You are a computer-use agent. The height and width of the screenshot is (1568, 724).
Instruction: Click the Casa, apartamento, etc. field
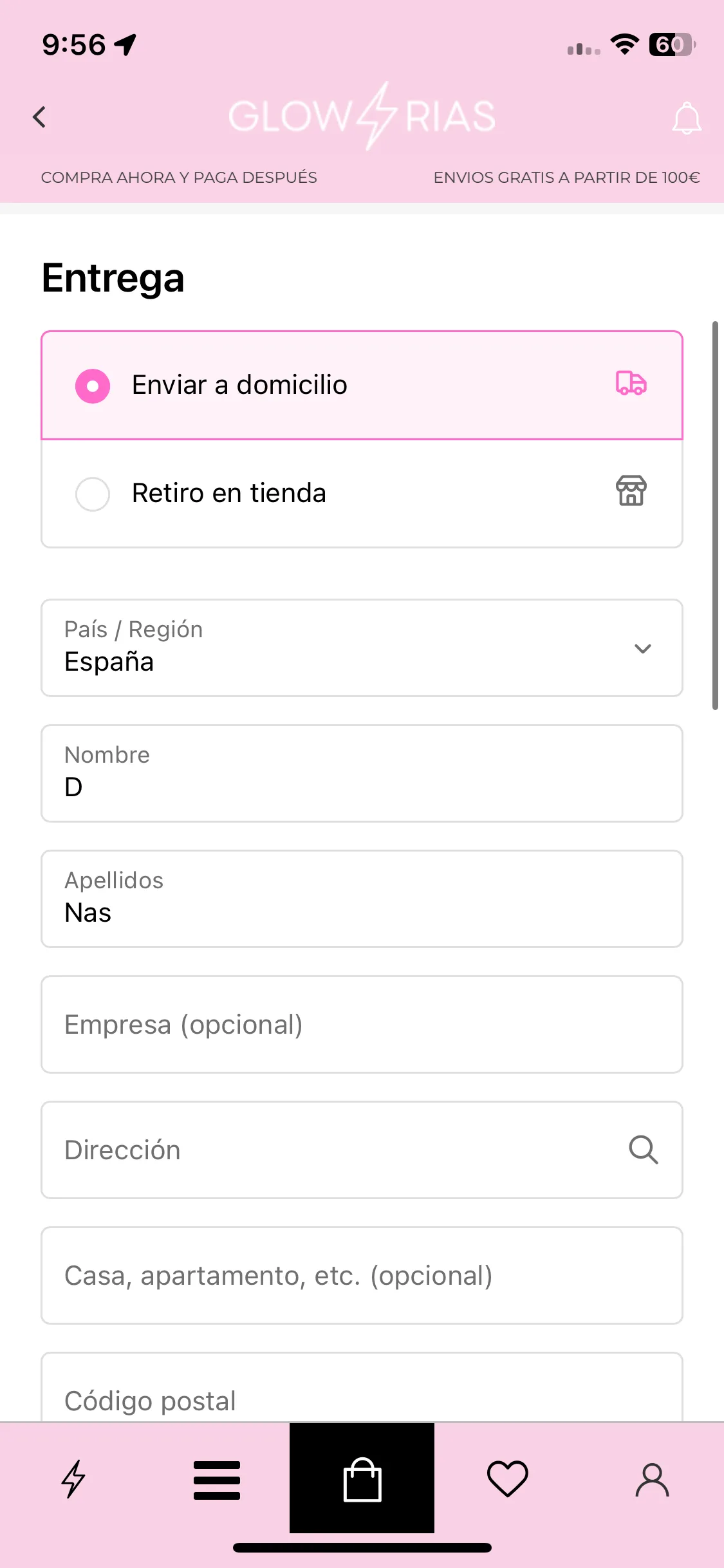tap(362, 1275)
